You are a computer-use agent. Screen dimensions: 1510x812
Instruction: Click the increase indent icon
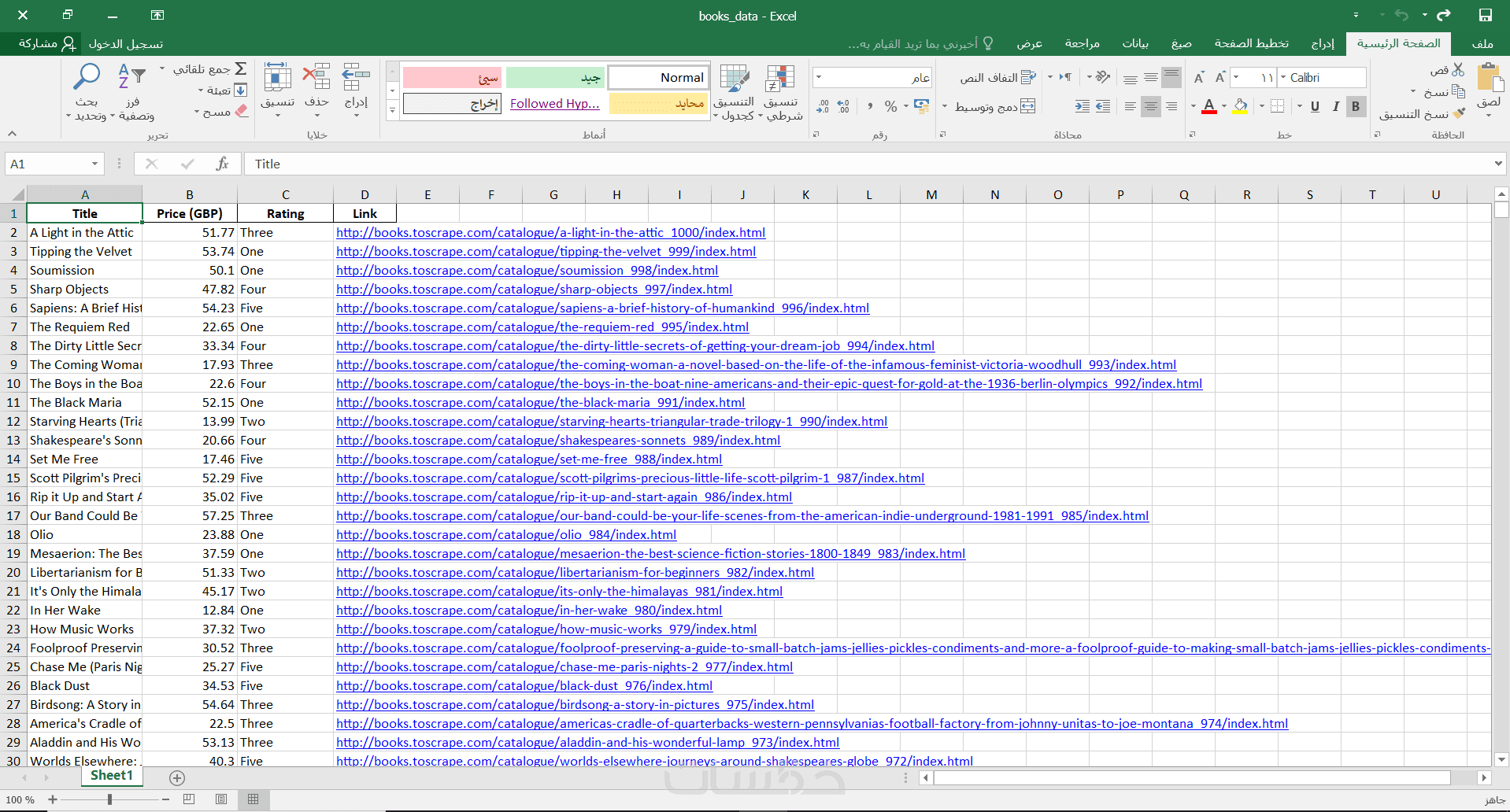click(x=1083, y=106)
